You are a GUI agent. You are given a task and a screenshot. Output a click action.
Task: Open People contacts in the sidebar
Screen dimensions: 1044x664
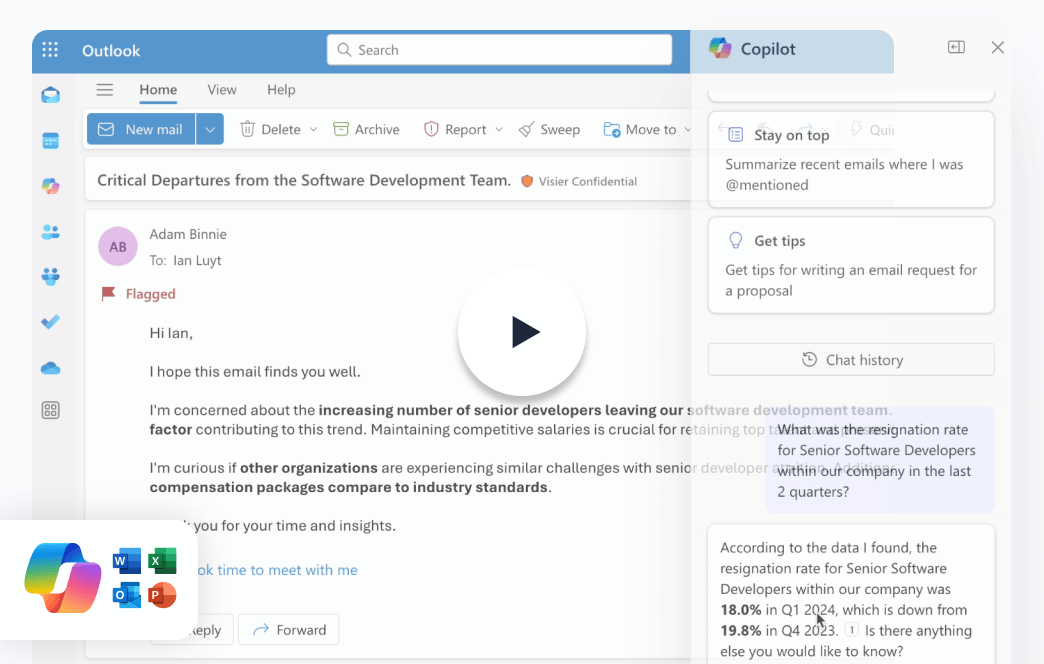click(x=50, y=232)
